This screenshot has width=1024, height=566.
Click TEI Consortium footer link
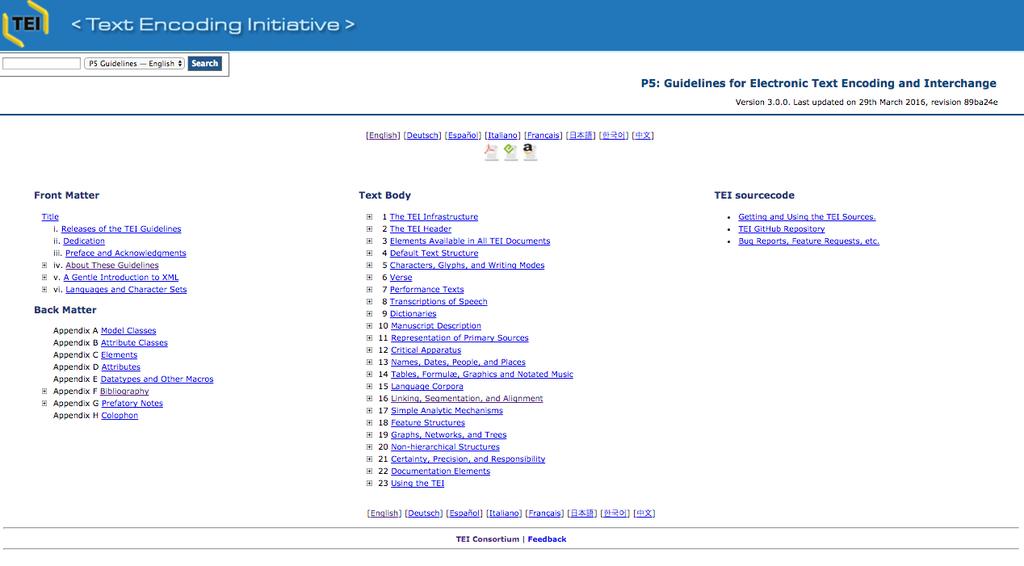487,539
